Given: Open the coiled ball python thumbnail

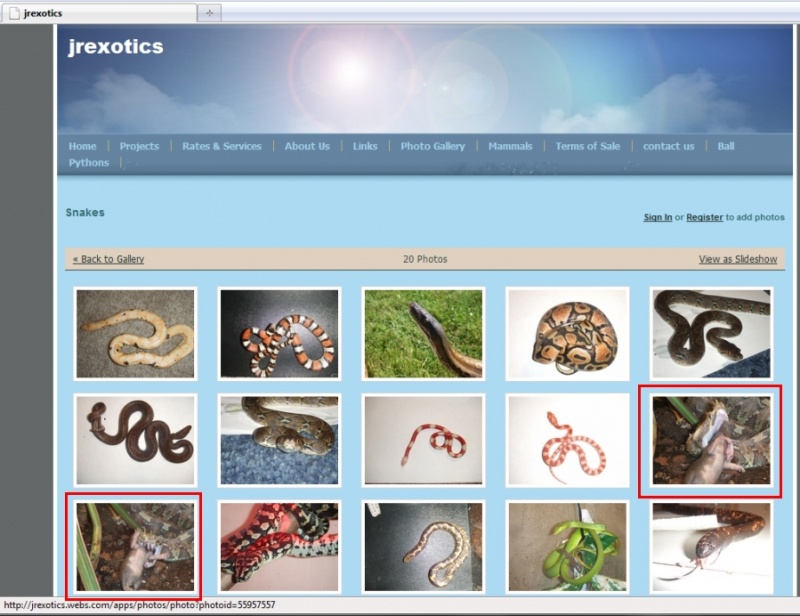Looking at the screenshot, I should (567, 334).
